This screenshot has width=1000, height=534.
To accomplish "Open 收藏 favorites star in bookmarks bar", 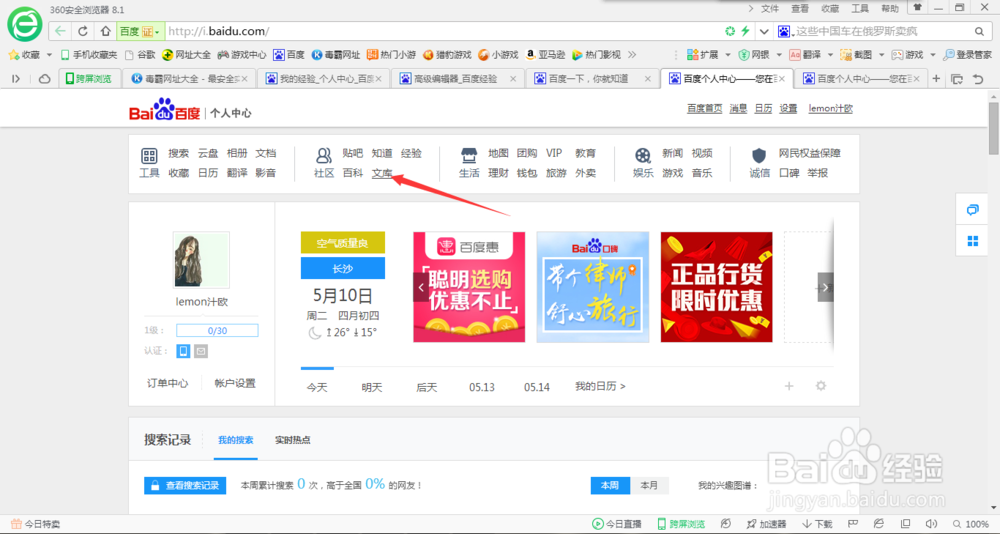I will point(24,55).
